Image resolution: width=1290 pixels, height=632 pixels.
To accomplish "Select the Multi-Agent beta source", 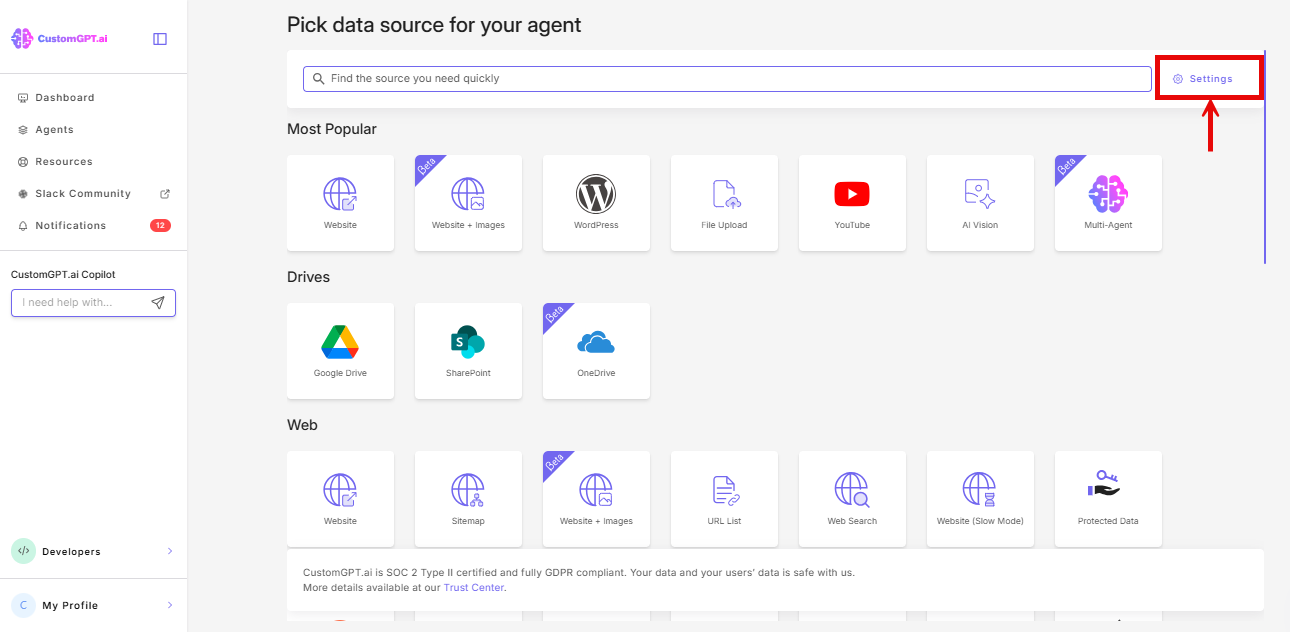I will pos(1108,203).
